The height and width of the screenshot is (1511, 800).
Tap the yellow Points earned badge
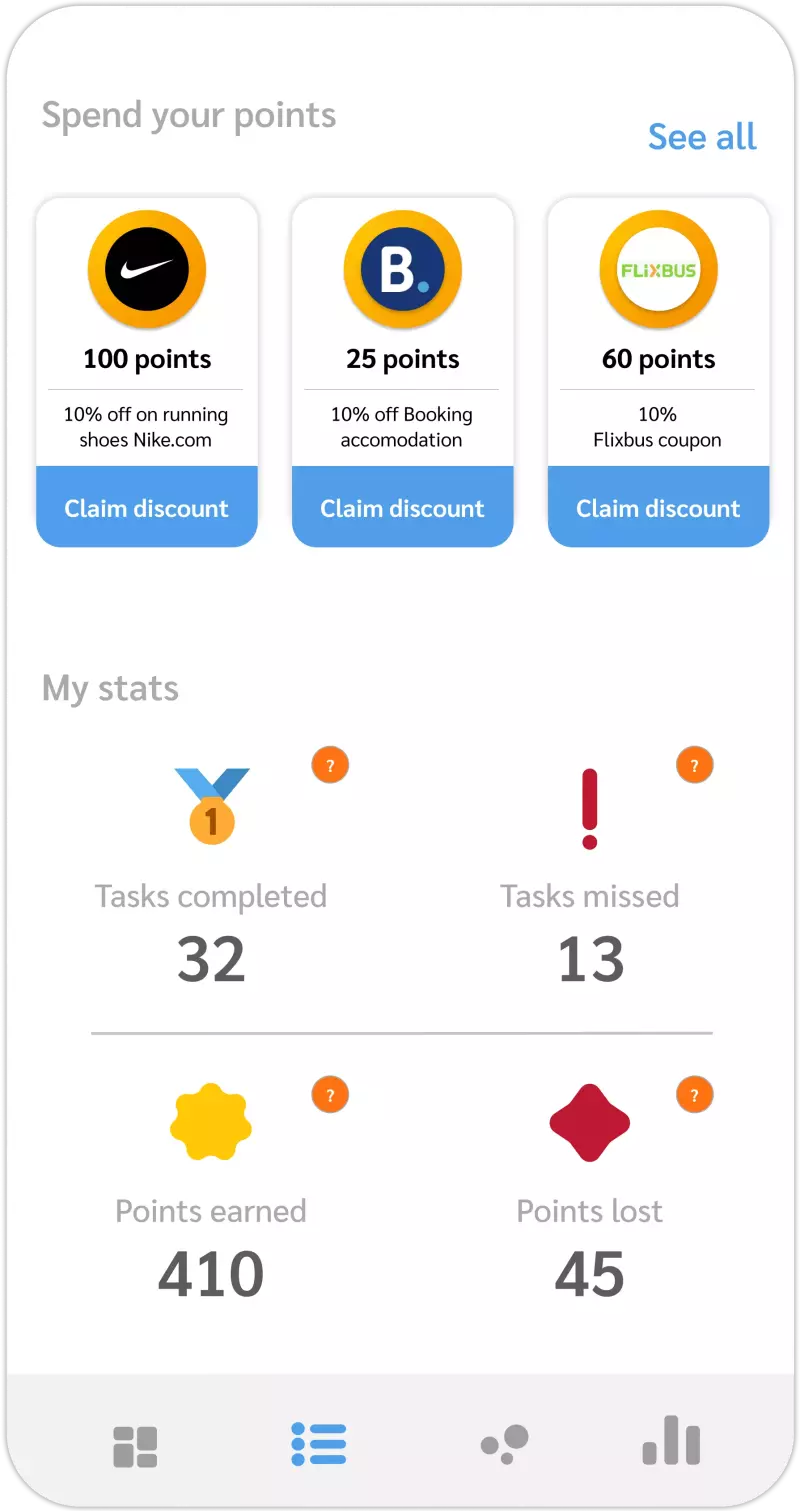[211, 1122]
